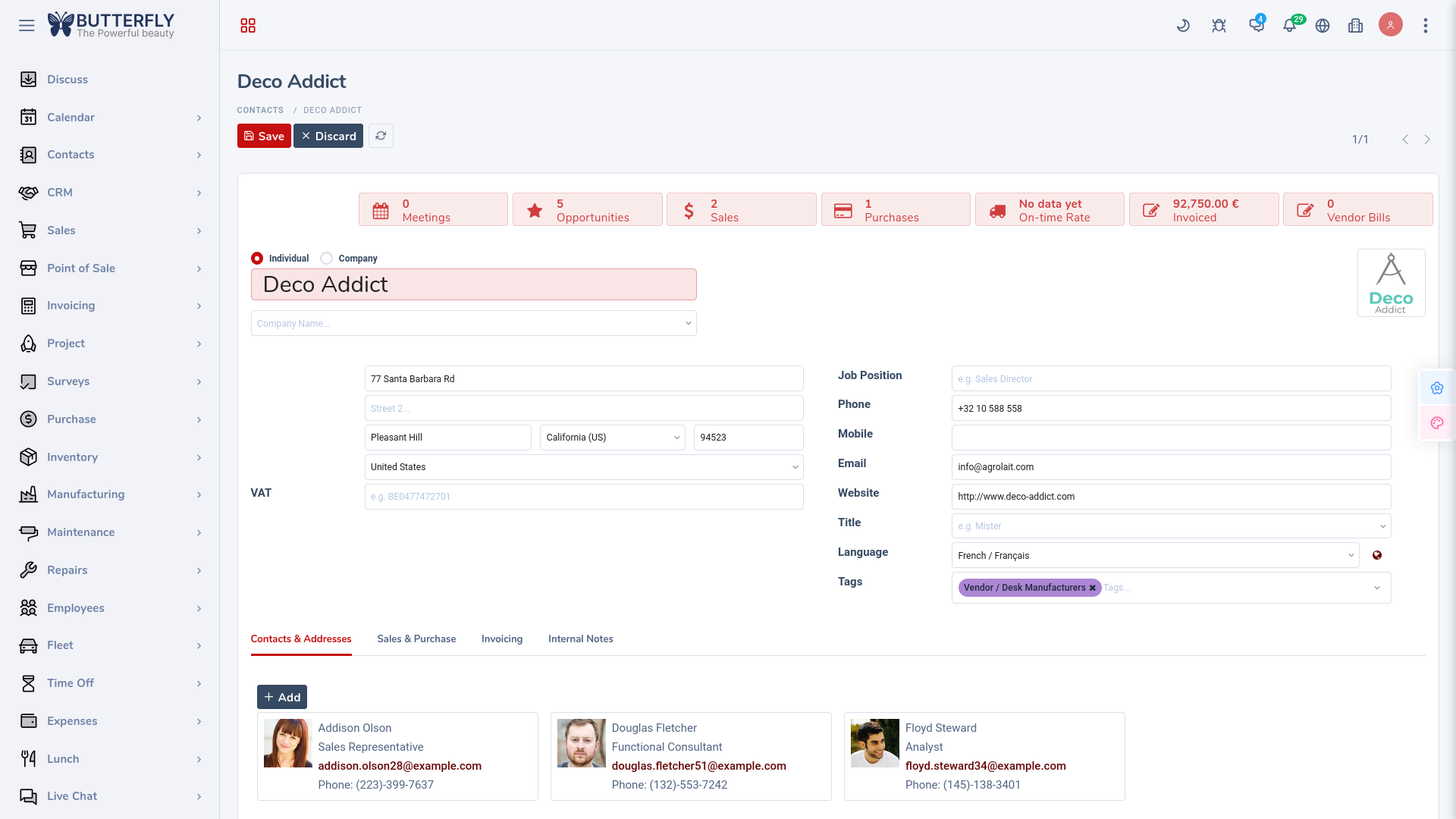
Task: Click the Job Position input field
Action: [x=1172, y=379]
